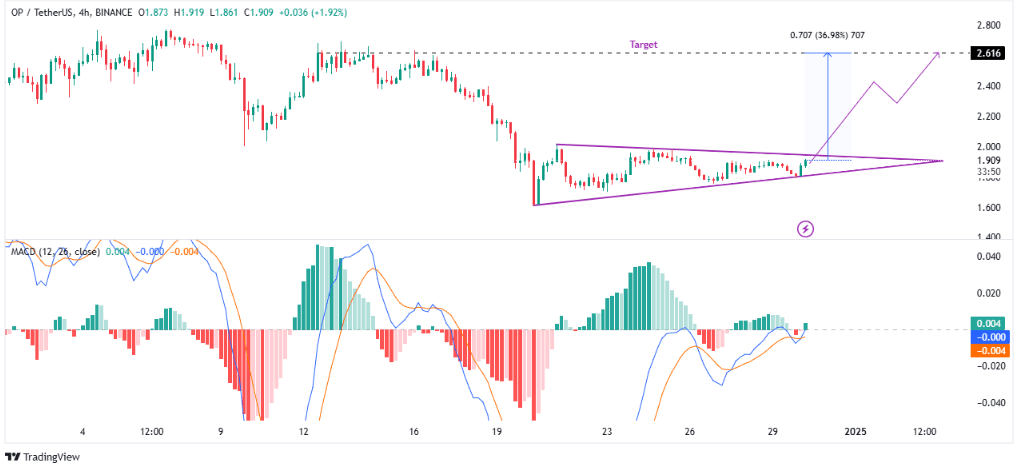Click the 16 date label on time axis
This screenshot has width=1015, height=468.
pos(414,432)
